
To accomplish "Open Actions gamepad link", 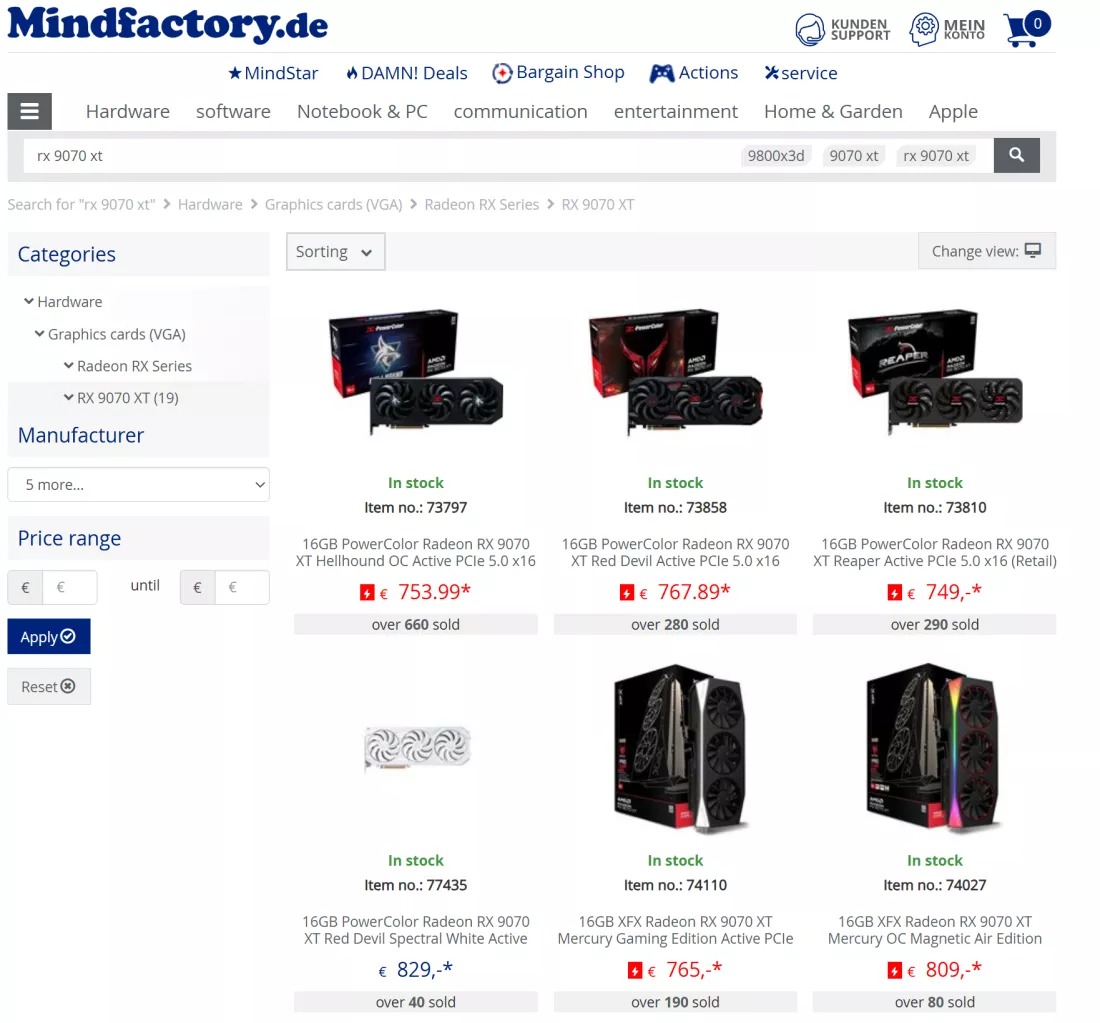I will [x=694, y=73].
